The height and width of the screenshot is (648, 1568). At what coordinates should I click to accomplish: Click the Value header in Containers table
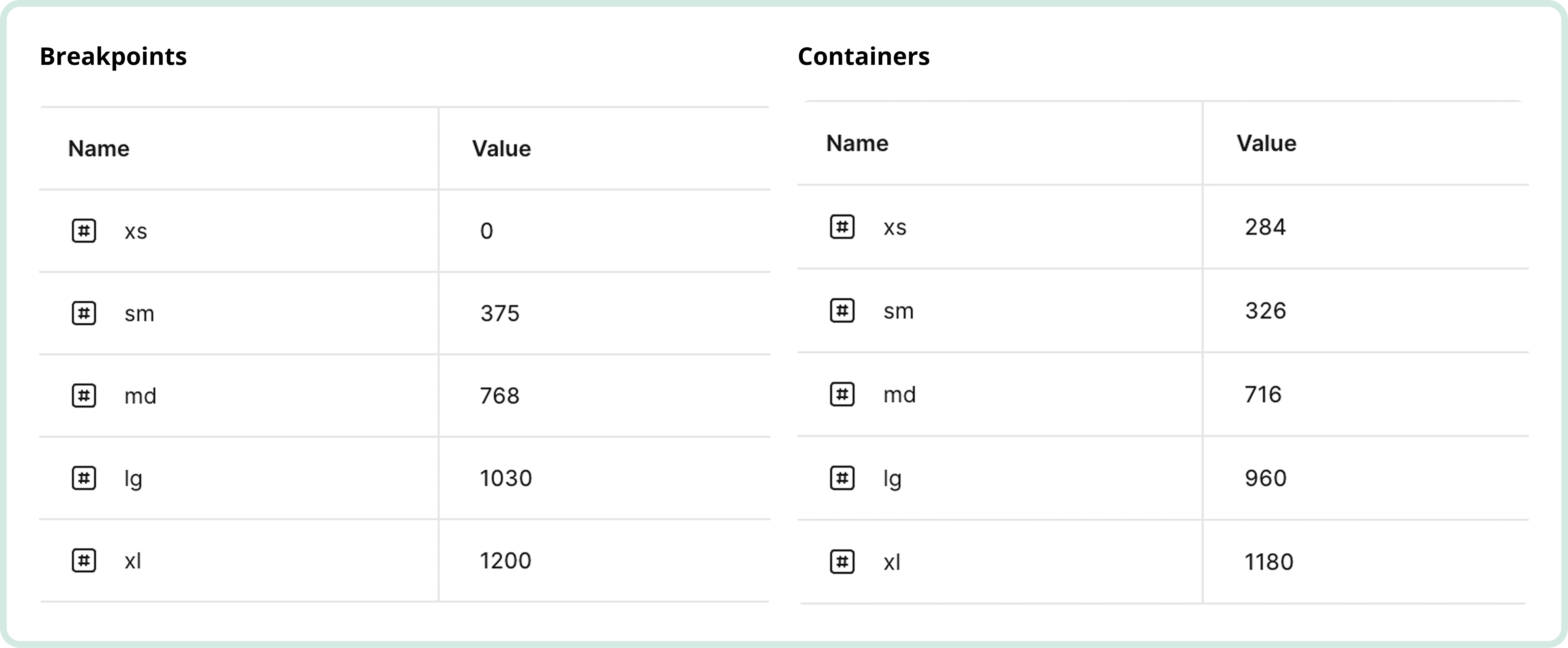(1266, 143)
